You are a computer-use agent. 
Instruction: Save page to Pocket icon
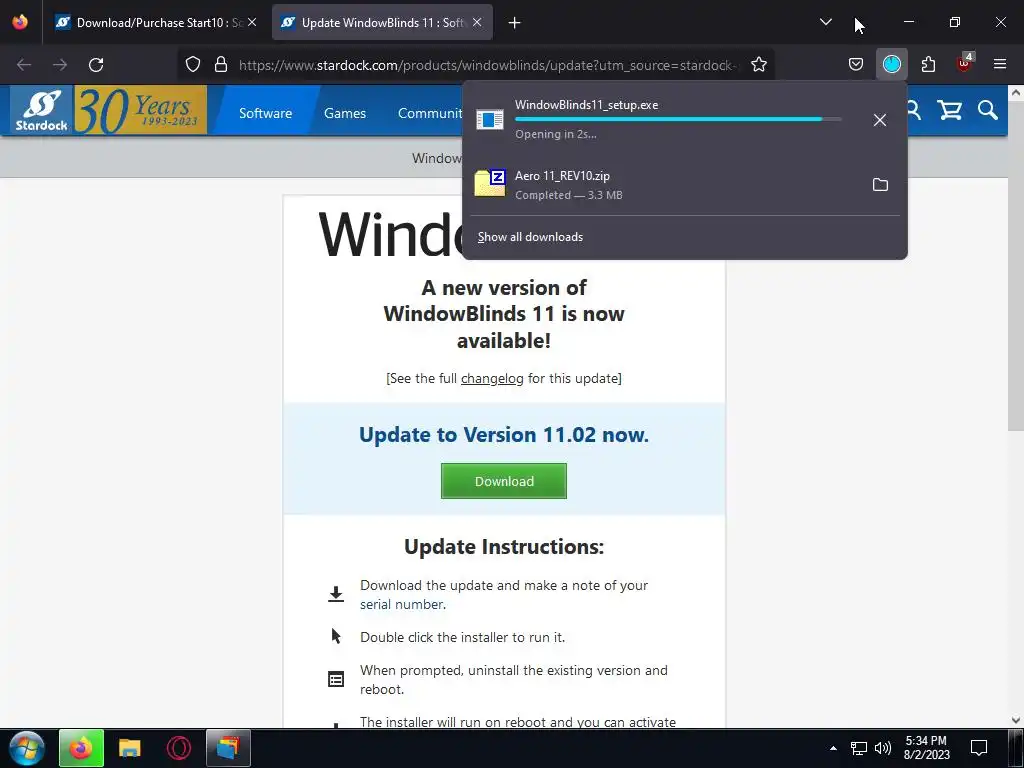pos(856,65)
